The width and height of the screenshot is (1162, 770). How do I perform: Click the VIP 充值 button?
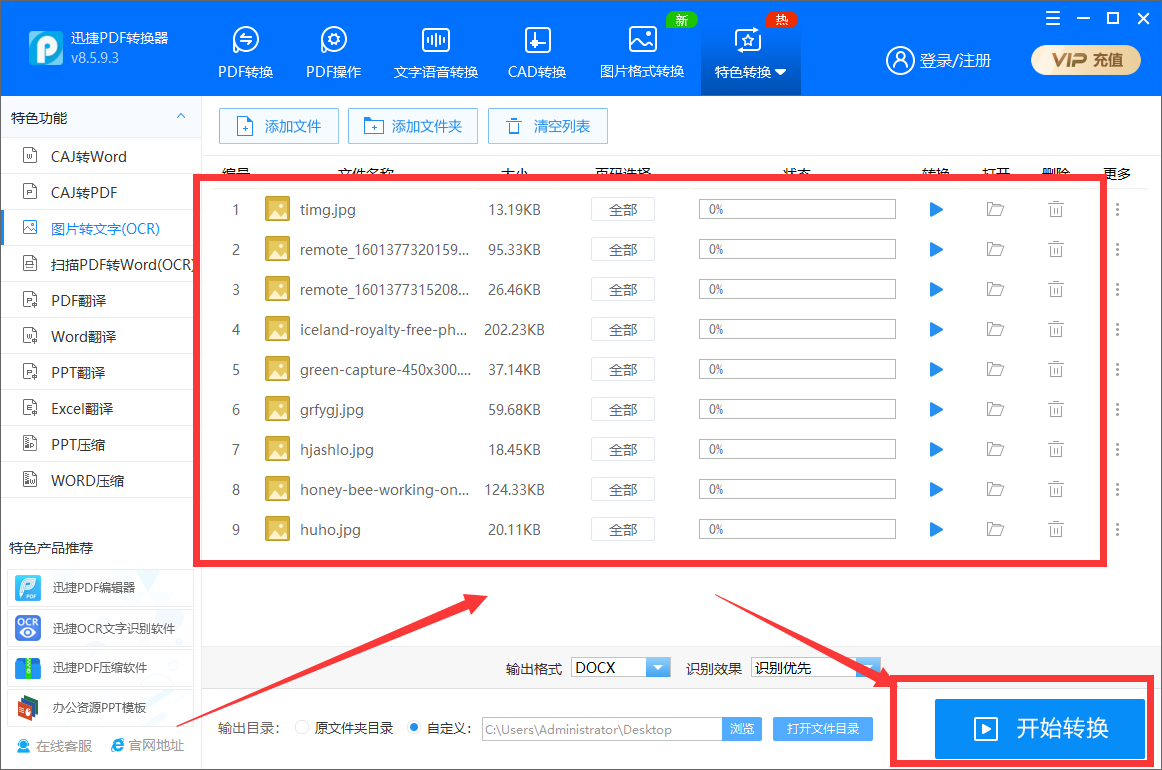coord(1086,60)
